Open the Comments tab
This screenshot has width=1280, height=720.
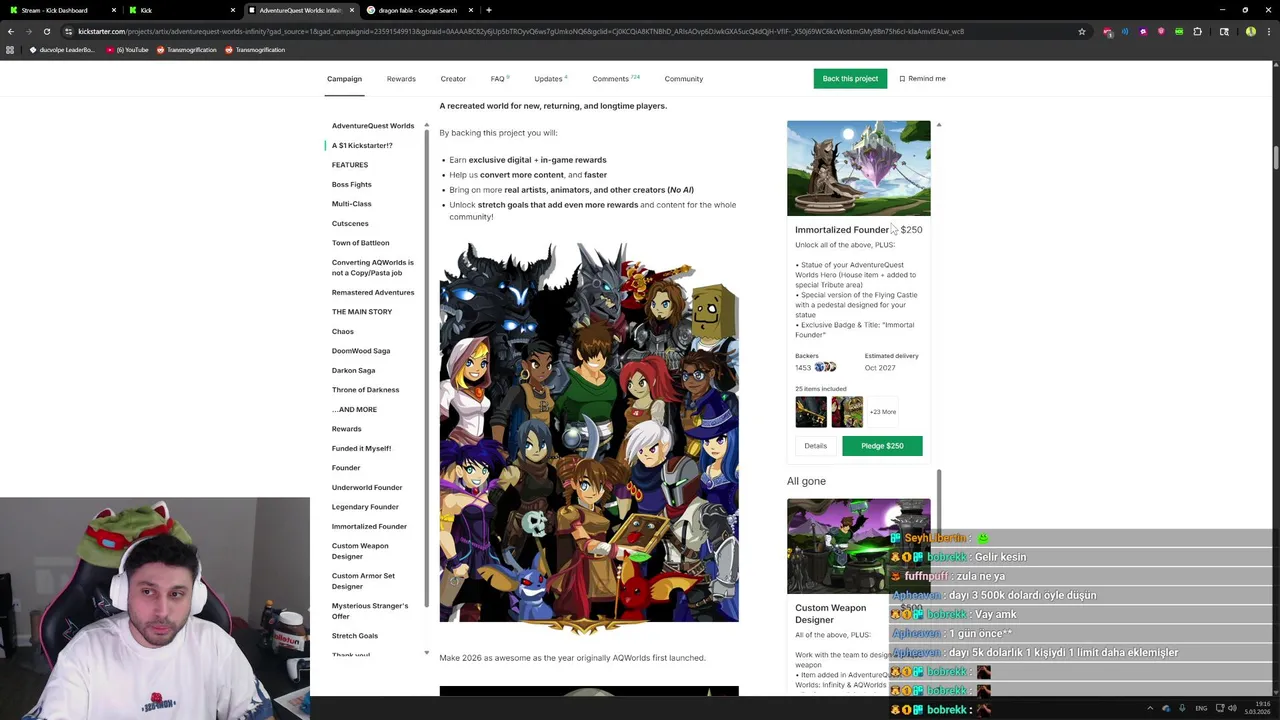615,78
